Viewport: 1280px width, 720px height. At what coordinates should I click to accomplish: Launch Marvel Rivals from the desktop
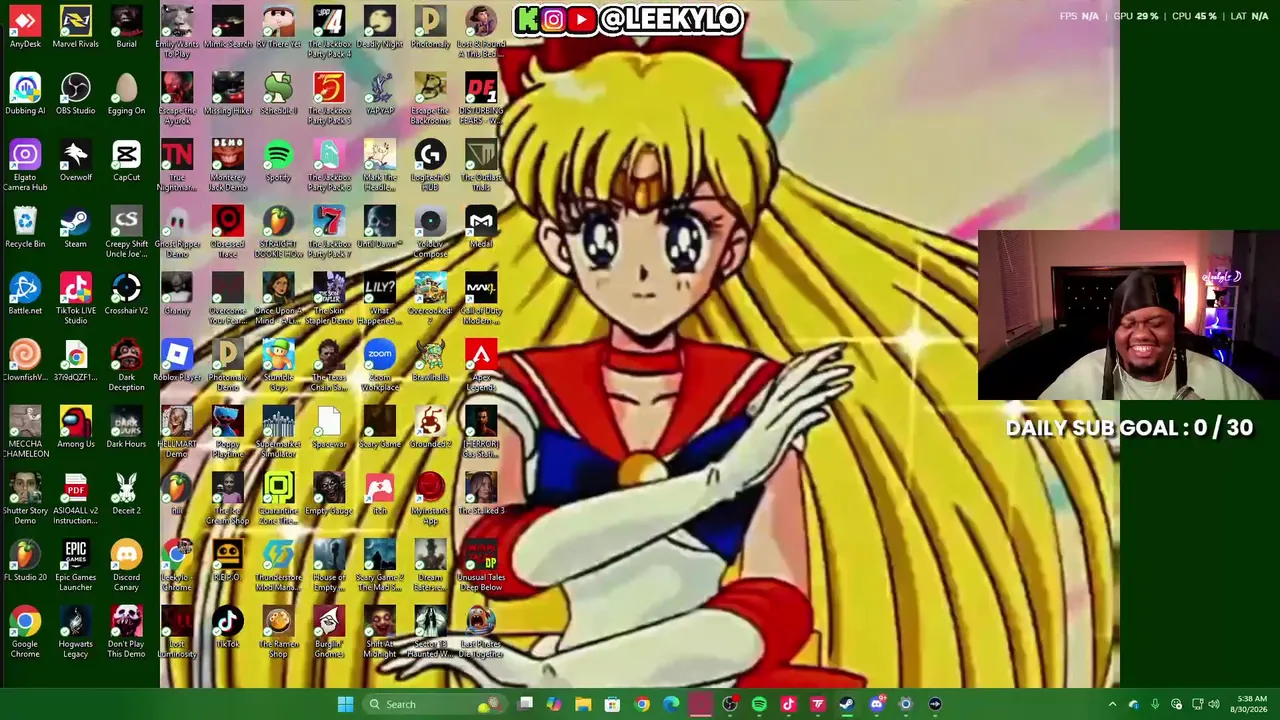pos(76,27)
